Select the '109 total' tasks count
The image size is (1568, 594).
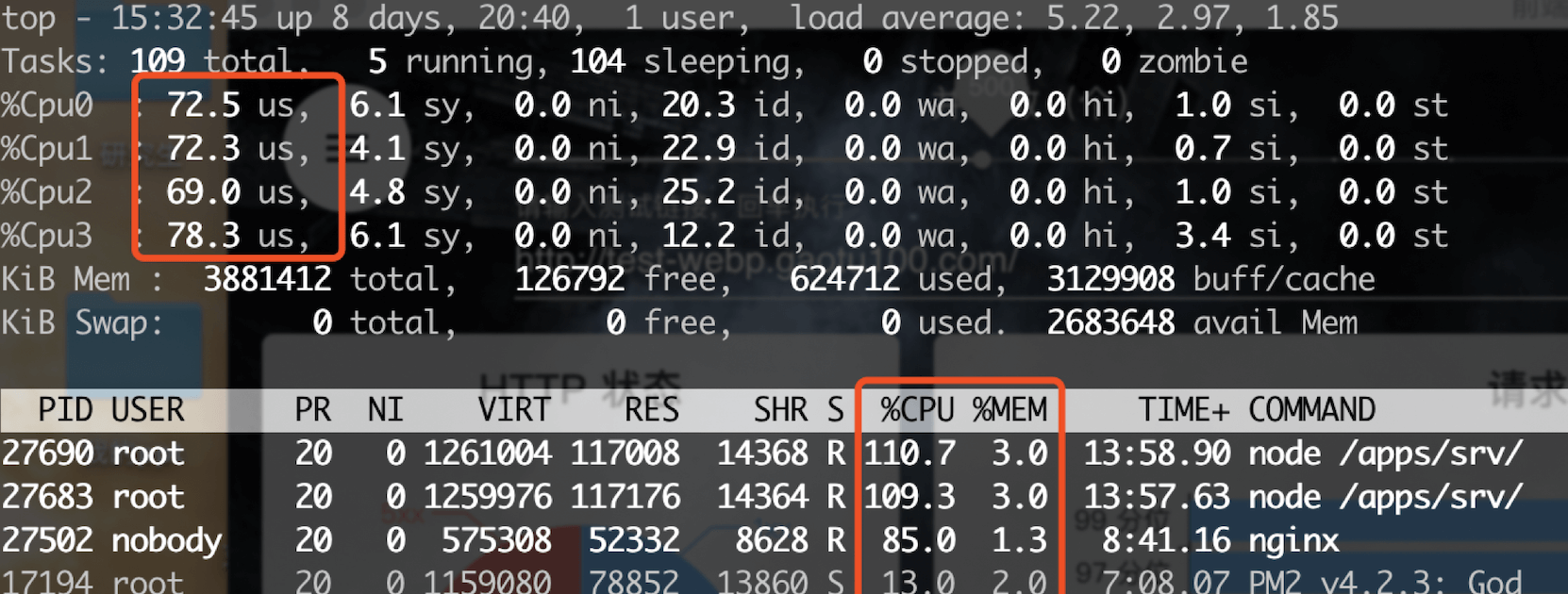(x=219, y=62)
